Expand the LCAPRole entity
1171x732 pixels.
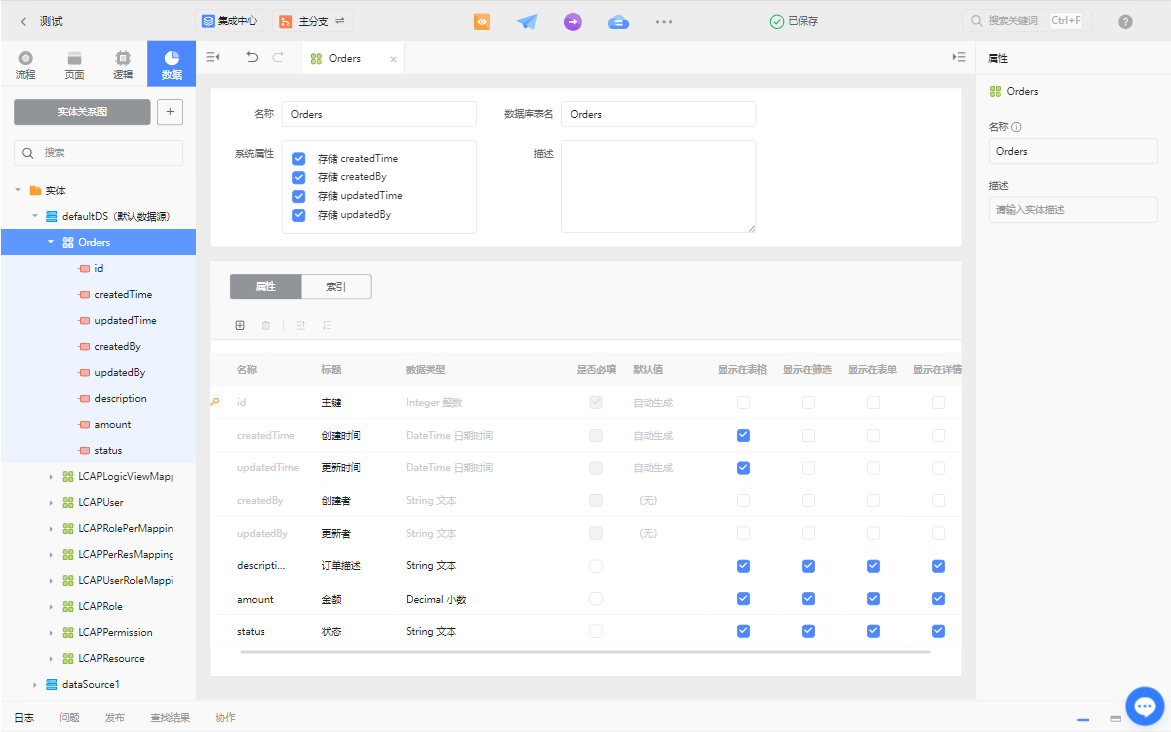(51, 607)
